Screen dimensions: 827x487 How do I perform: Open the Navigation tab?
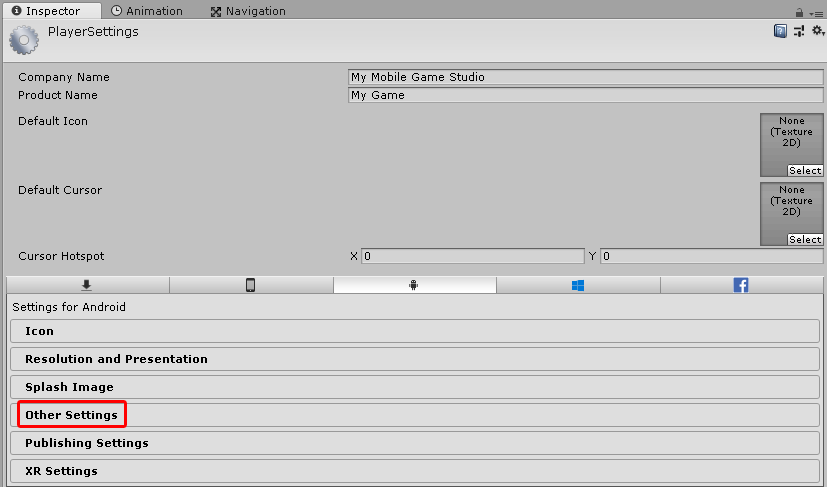pyautogui.click(x=248, y=11)
